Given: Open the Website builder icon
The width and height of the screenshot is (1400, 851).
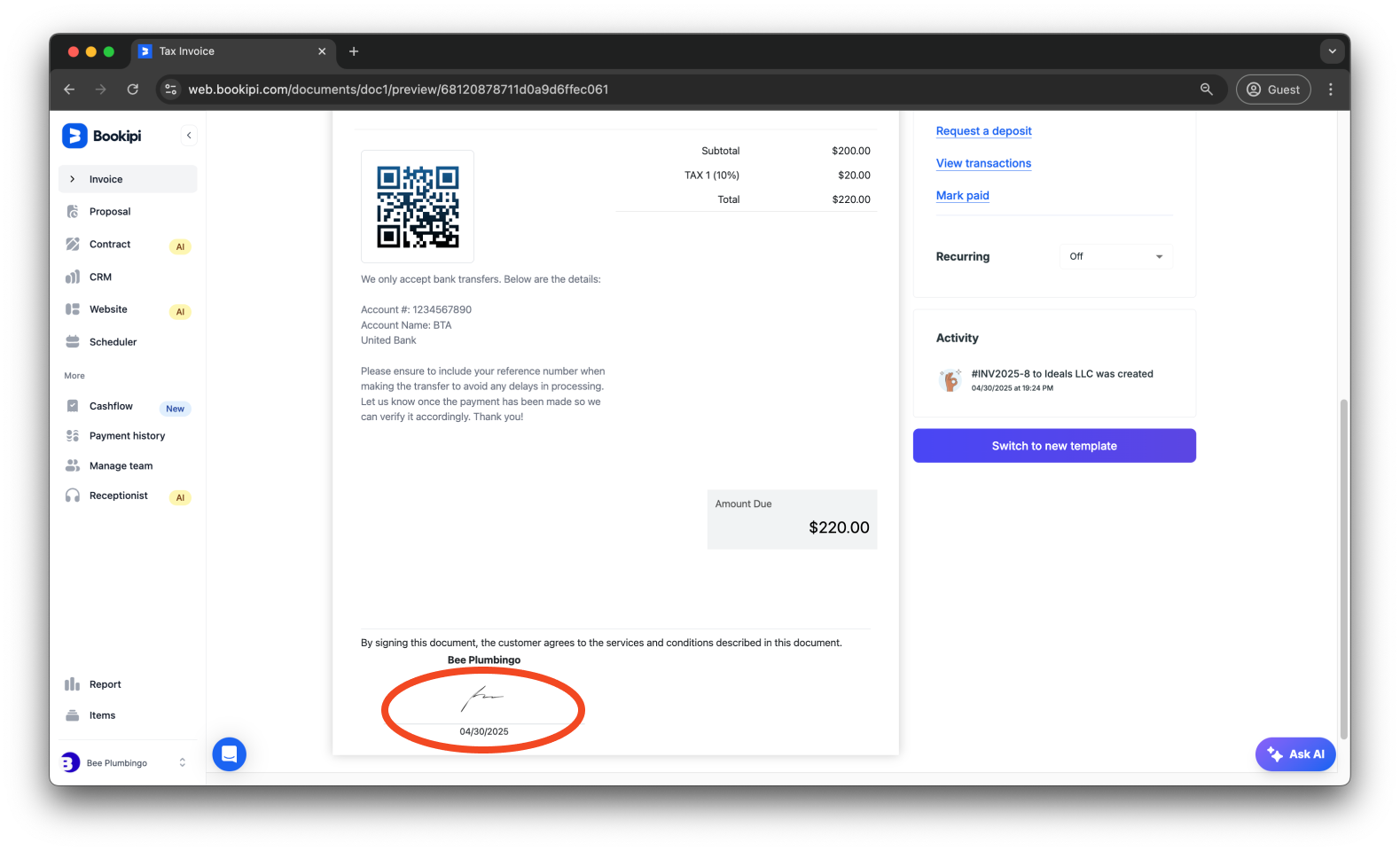Looking at the screenshot, I should (73, 309).
